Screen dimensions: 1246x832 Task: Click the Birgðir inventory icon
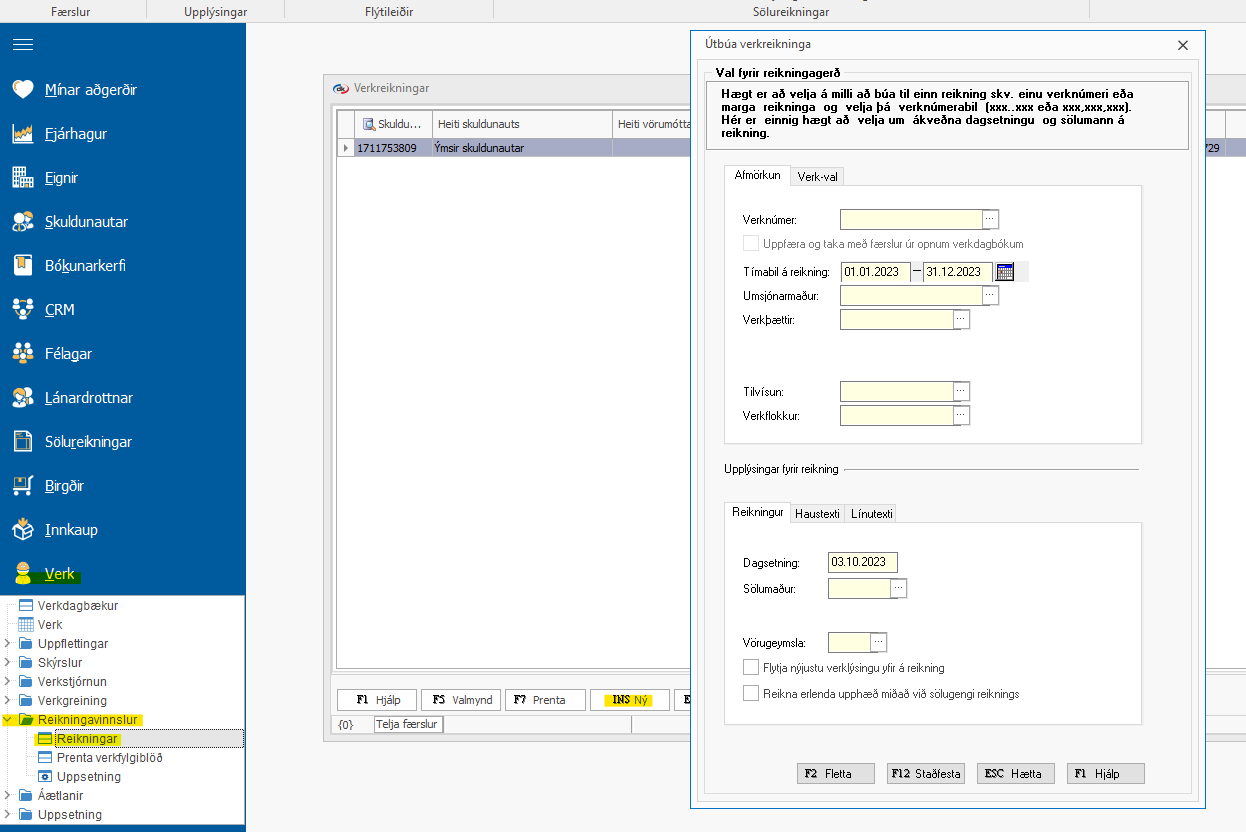pyautogui.click(x=23, y=486)
